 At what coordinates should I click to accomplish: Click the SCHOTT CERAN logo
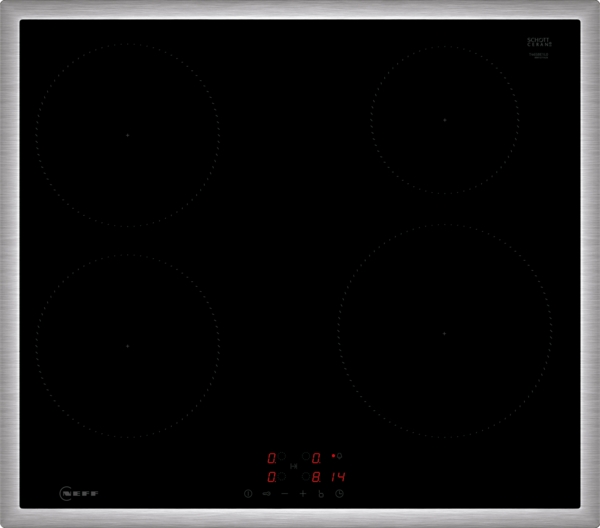pos(538,43)
